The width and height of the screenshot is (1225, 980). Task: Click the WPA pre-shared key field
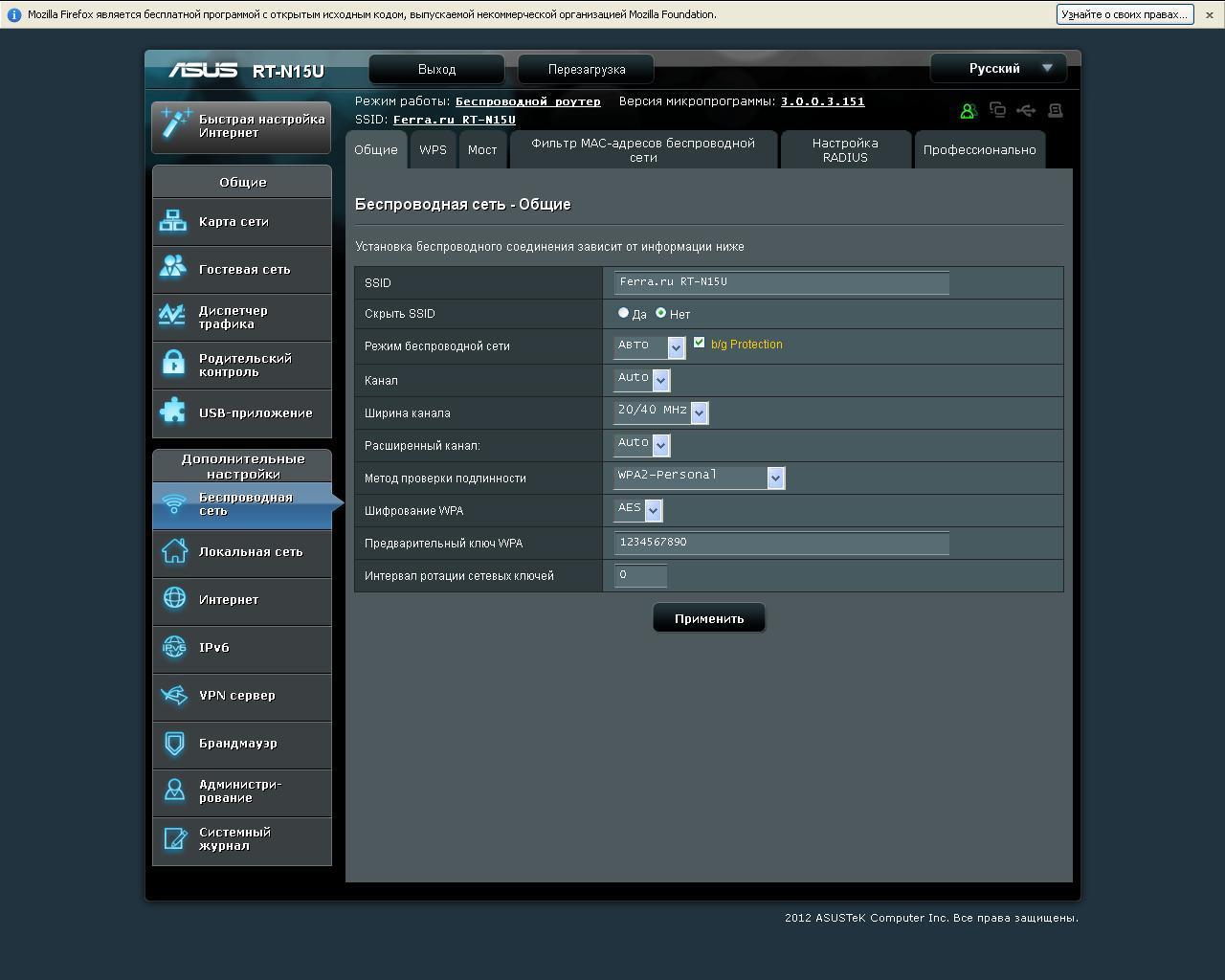[x=781, y=543]
